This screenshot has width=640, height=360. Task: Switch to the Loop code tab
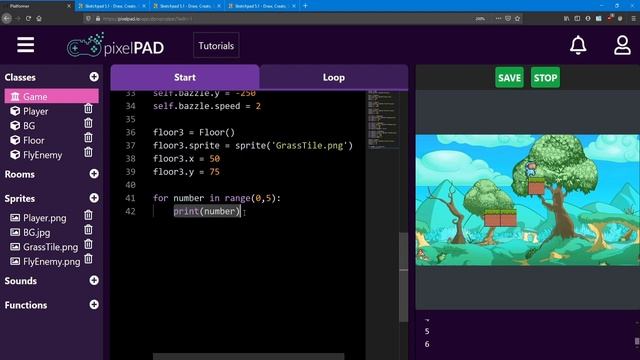click(x=334, y=77)
